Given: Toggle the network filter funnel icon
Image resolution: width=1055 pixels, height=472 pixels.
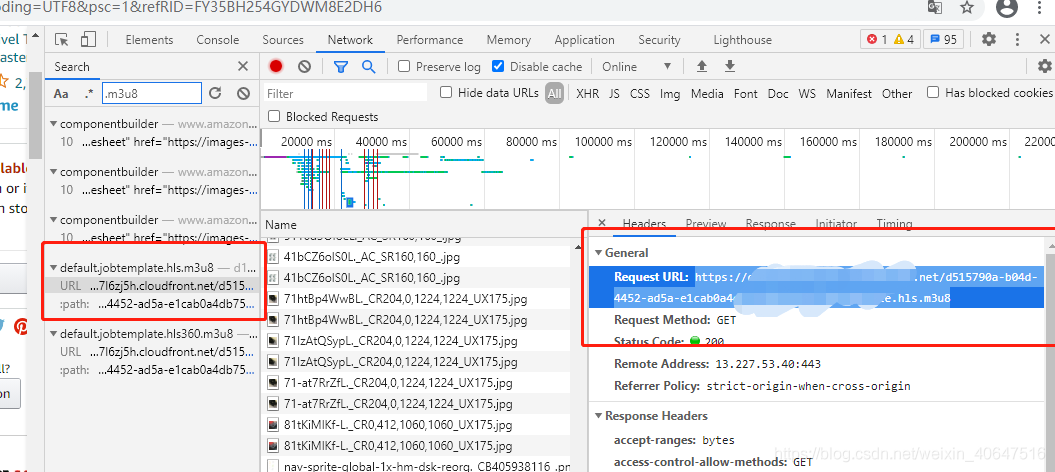Looking at the screenshot, I should pyautogui.click(x=341, y=67).
